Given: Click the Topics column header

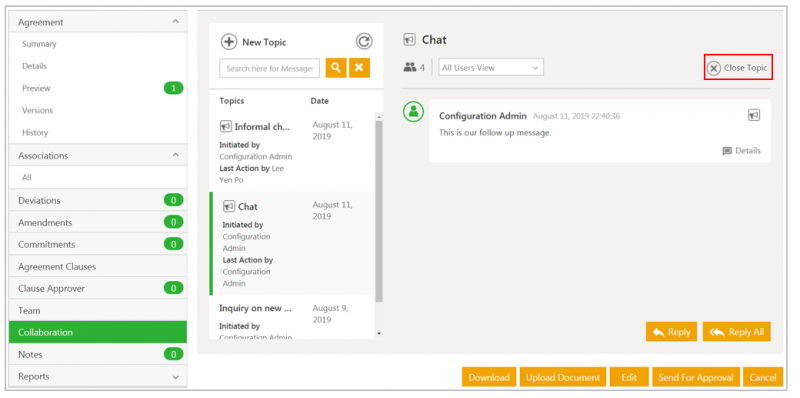Looking at the screenshot, I should tap(232, 101).
